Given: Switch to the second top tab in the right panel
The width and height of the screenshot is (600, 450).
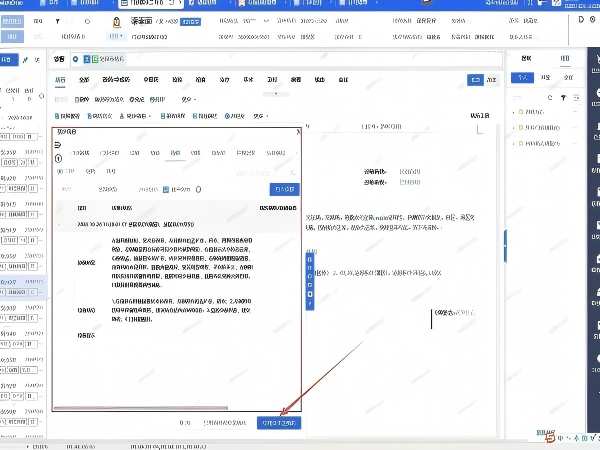Looking at the screenshot, I should point(564,59).
